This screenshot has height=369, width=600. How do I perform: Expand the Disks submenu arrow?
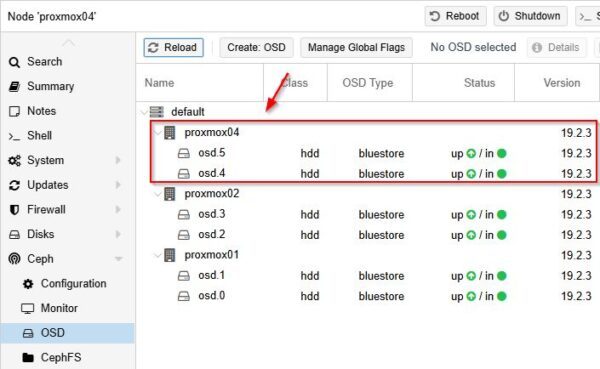pyautogui.click(x=118, y=234)
